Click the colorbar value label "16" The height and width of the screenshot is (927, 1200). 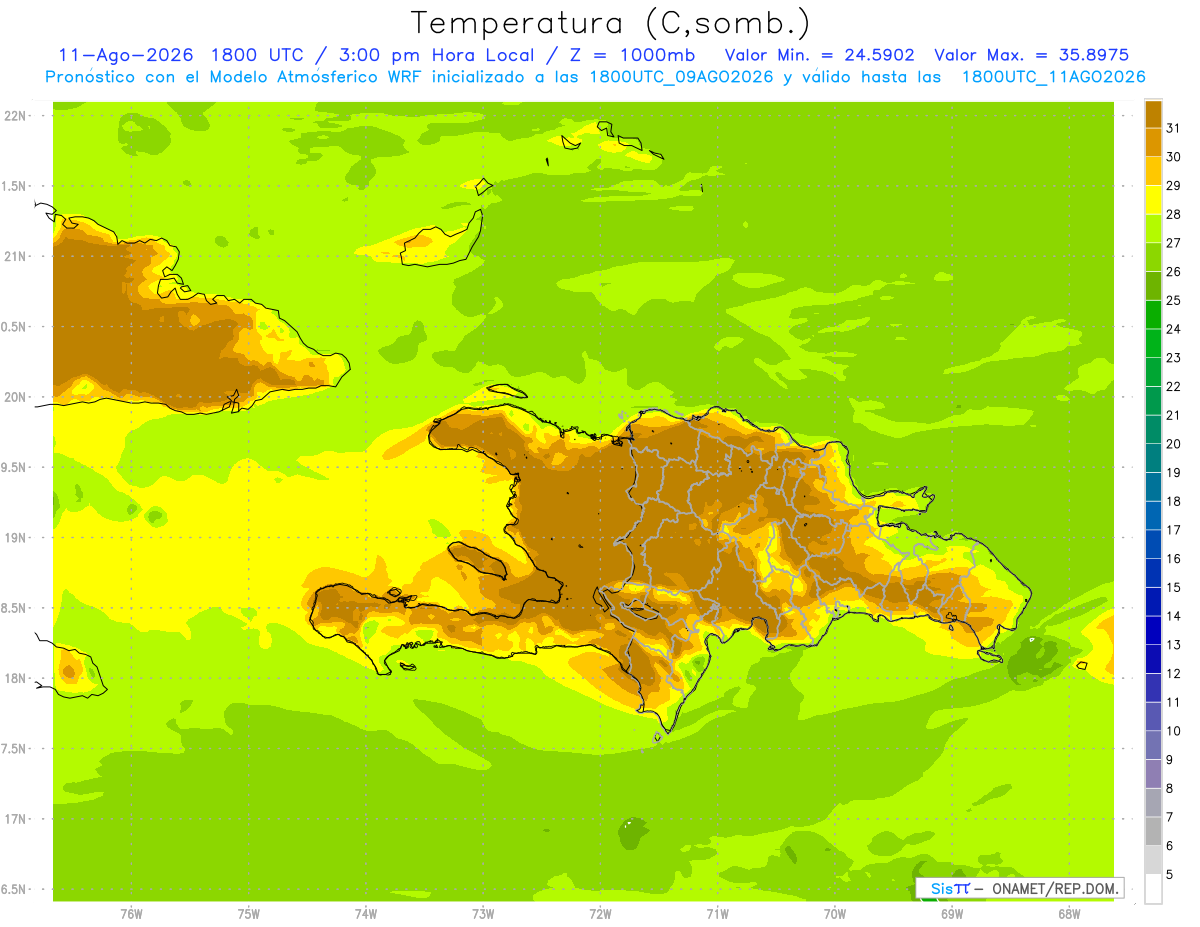1174,559
